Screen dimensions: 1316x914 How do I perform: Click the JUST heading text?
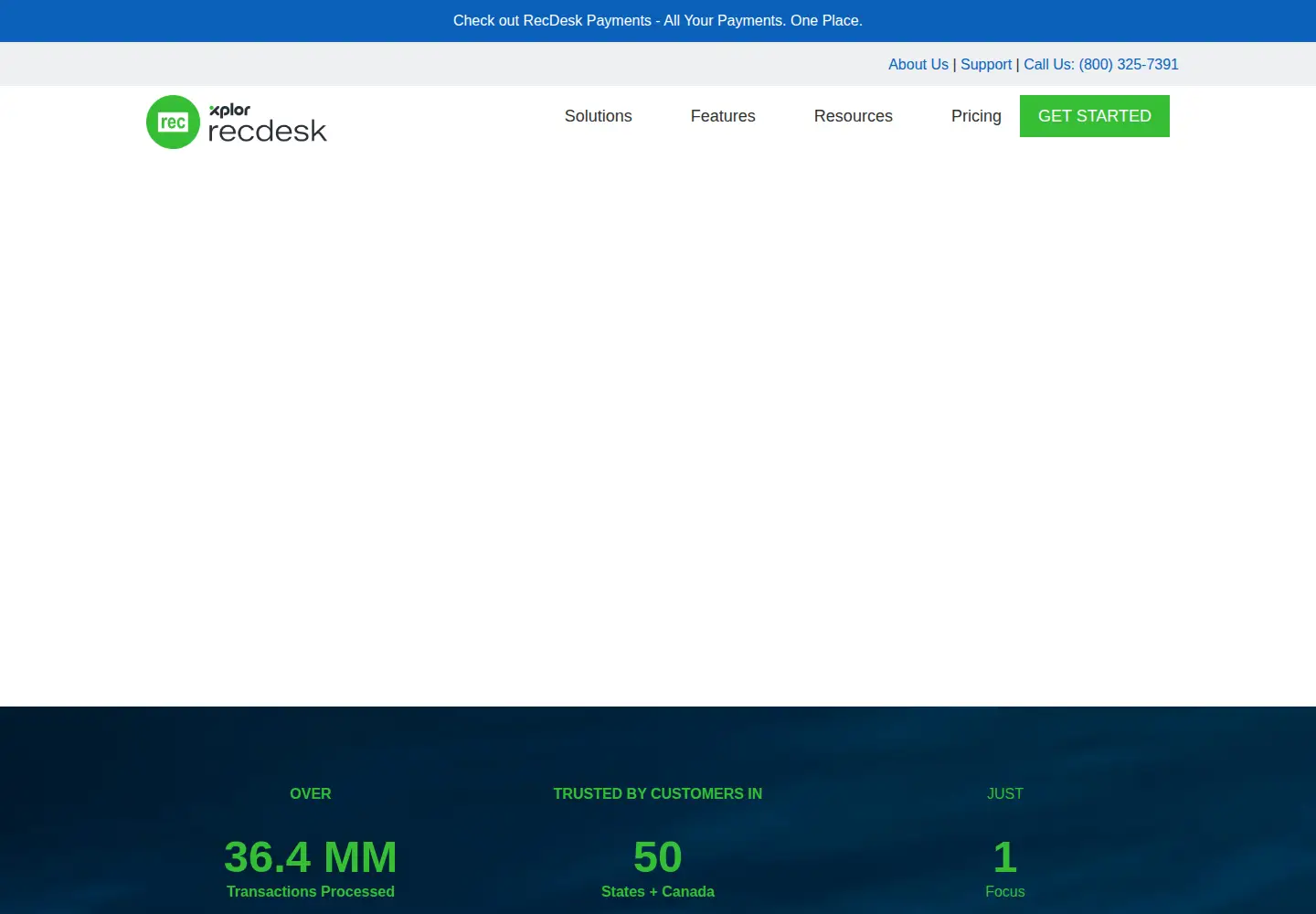[1005, 793]
